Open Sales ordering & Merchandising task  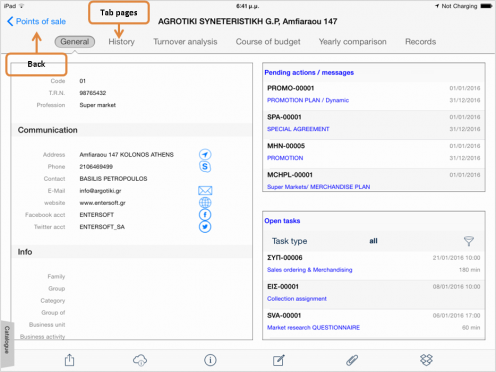point(309,270)
